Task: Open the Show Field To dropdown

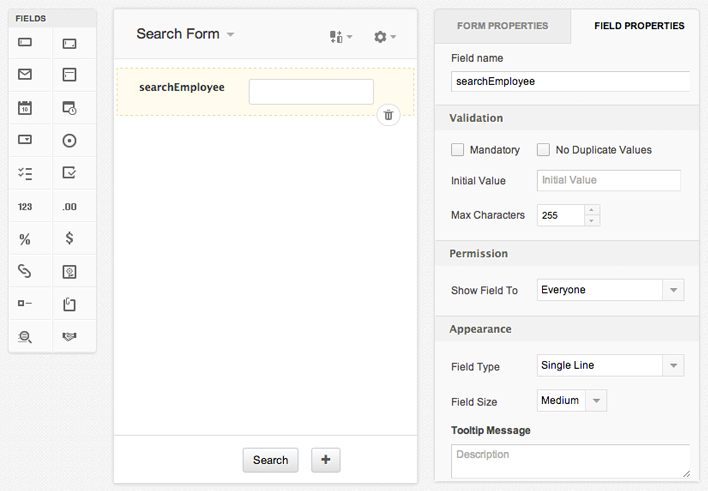Action: coord(610,290)
